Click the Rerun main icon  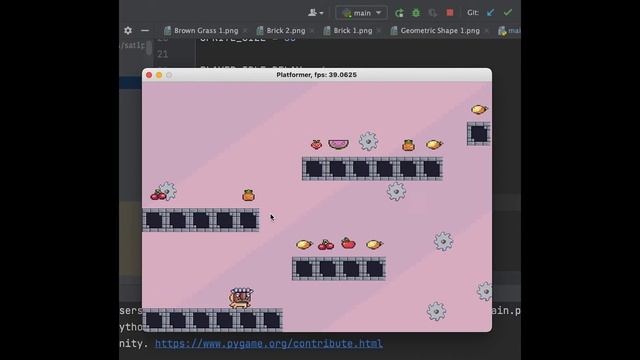[x=399, y=13]
